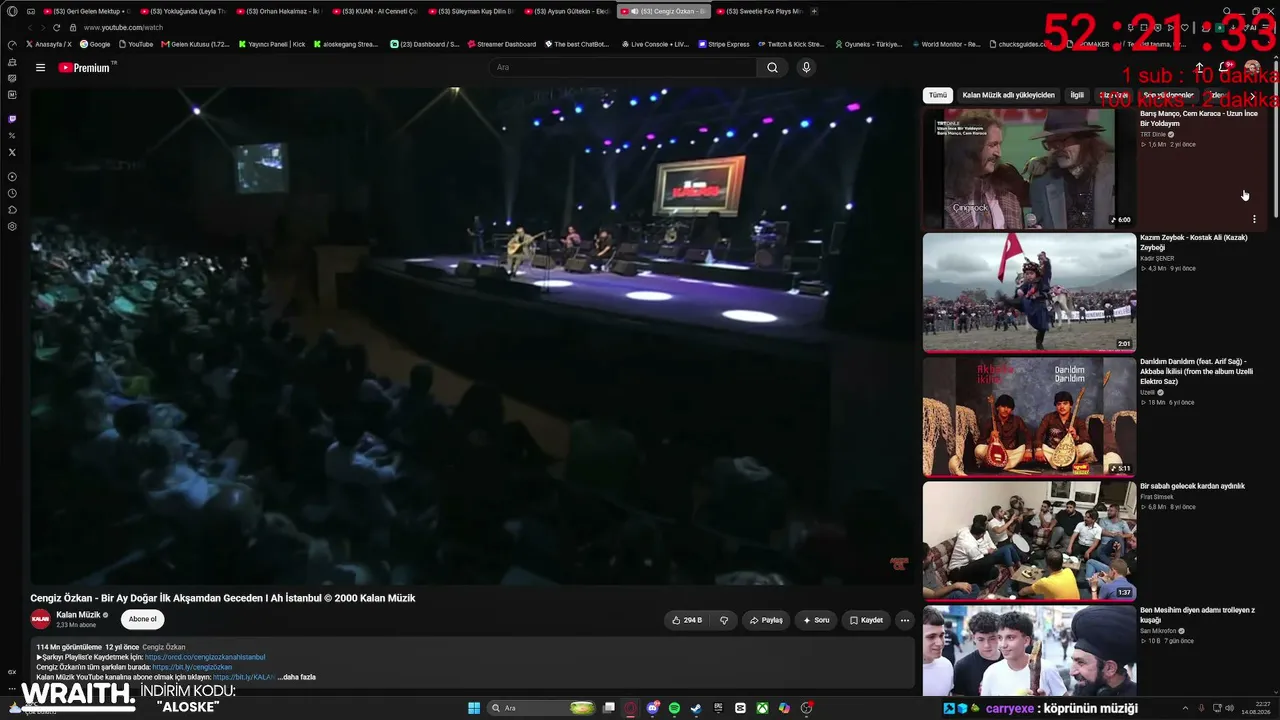Open 'Bir sabah gelecek kardan aydınlık' thumbnail

pos(1029,541)
